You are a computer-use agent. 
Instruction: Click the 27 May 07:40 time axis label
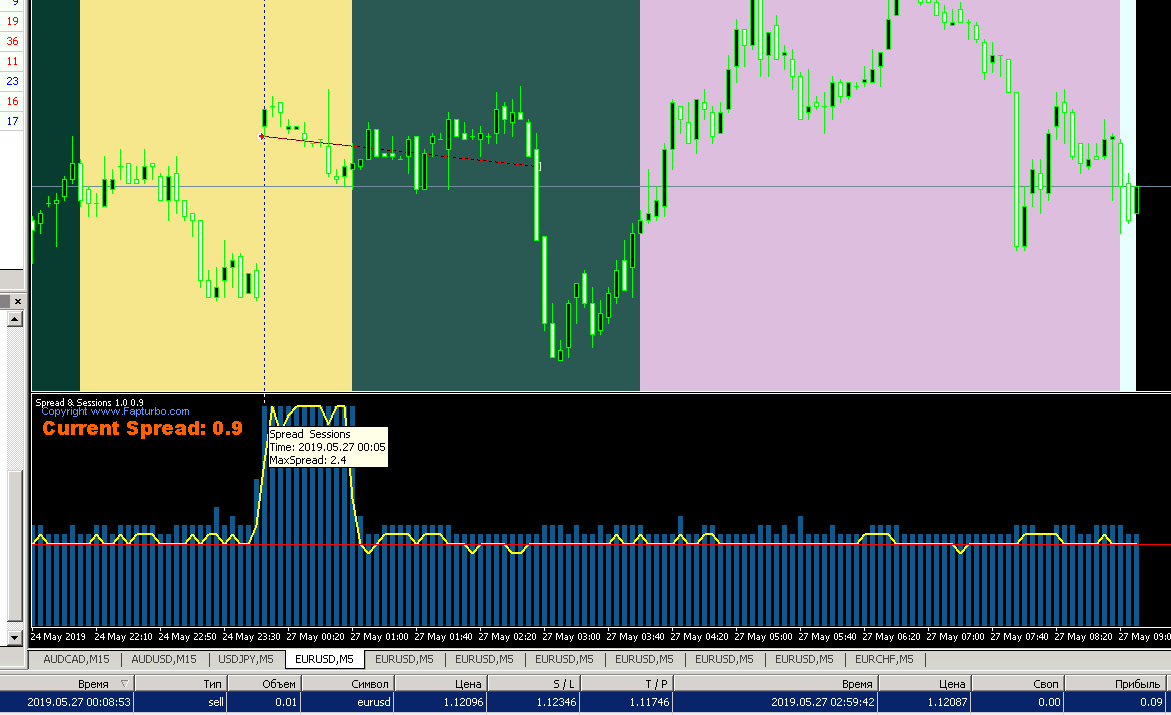[x=1019, y=637]
